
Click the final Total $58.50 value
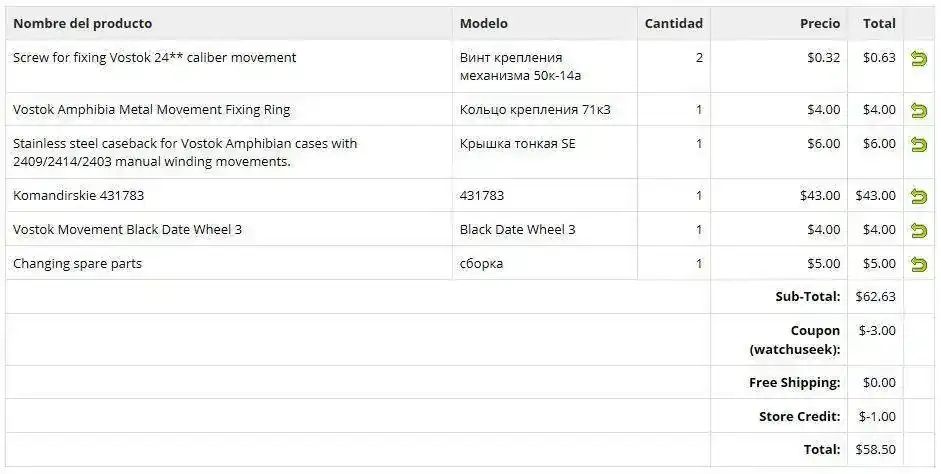coord(876,450)
